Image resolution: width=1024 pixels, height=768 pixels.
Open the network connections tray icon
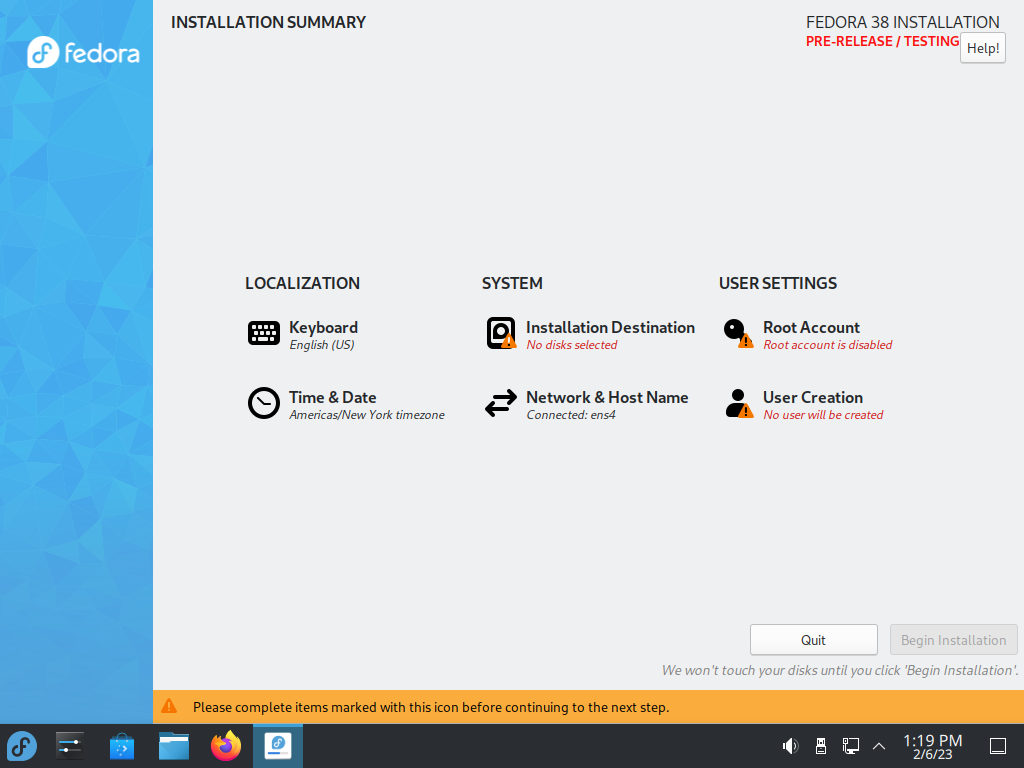click(850, 746)
